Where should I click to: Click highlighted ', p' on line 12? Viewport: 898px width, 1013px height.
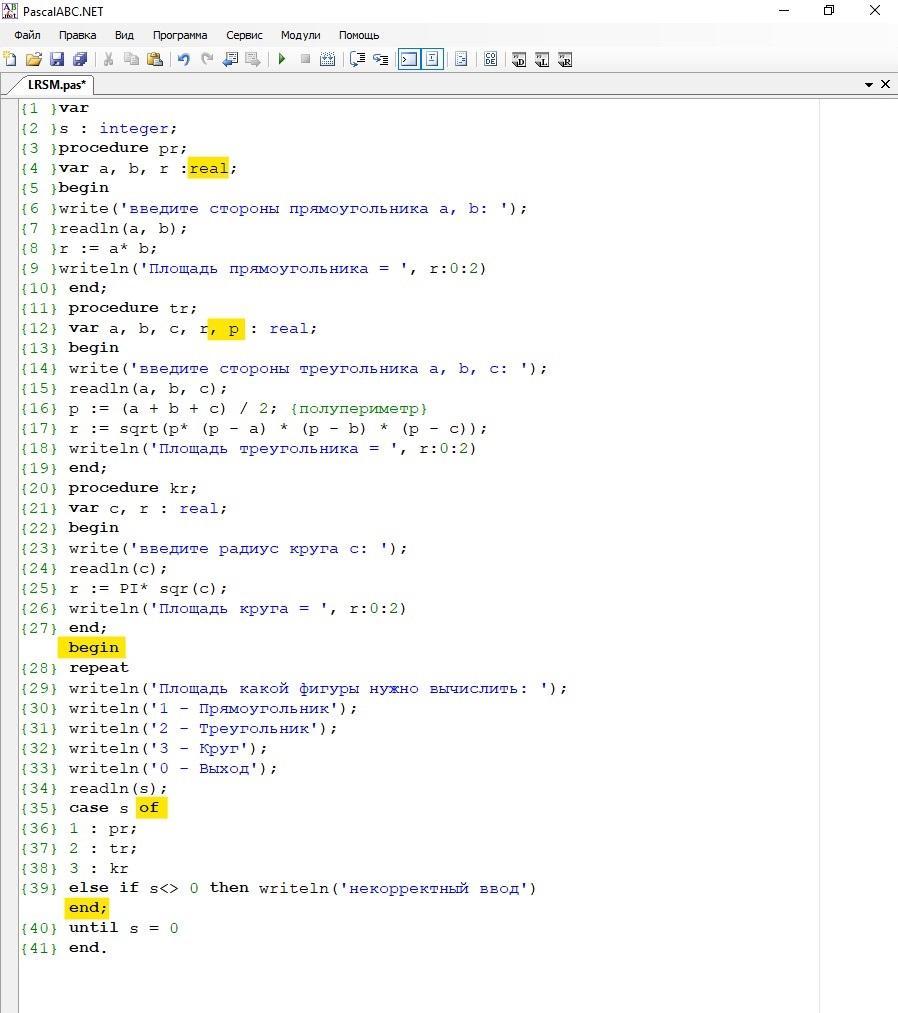[x=226, y=329]
